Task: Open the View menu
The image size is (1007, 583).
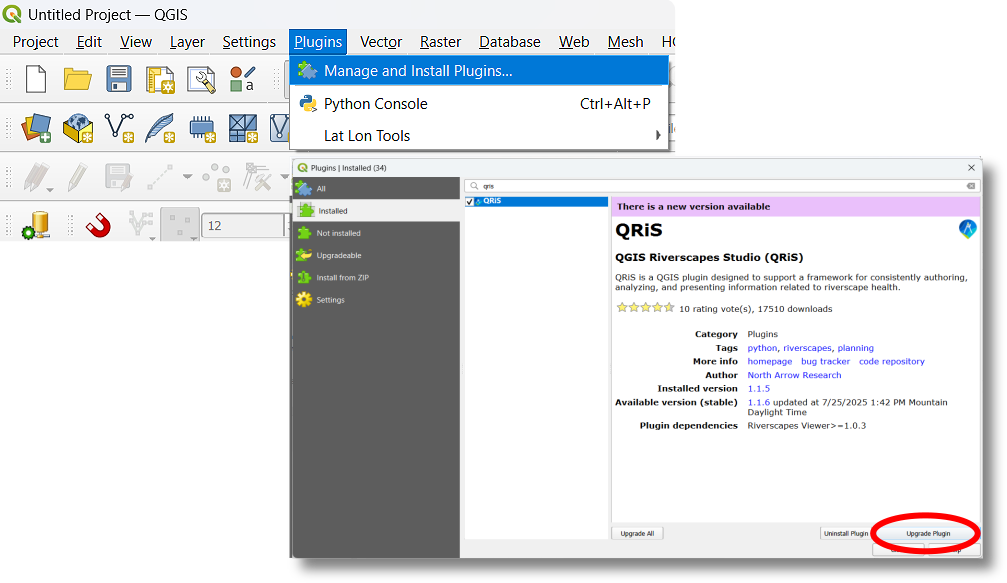Action: click(136, 42)
